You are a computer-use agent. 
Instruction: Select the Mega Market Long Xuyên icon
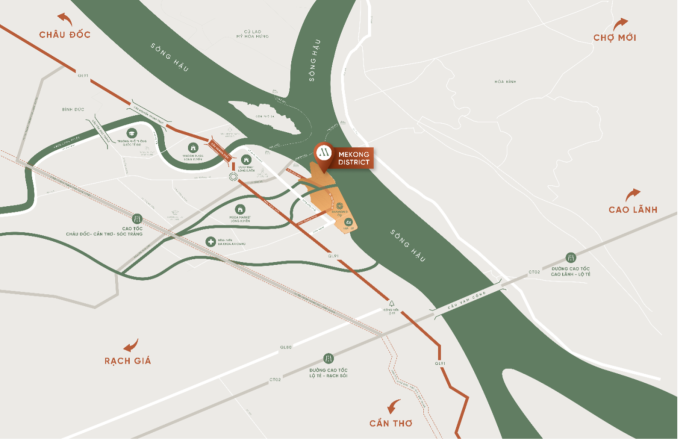240,210
